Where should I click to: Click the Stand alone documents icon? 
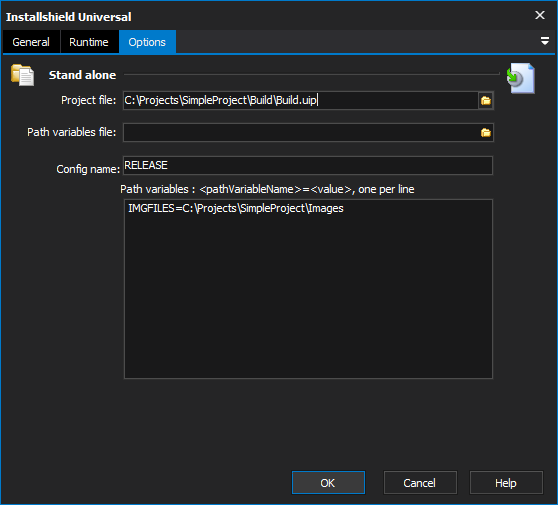tap(22, 75)
